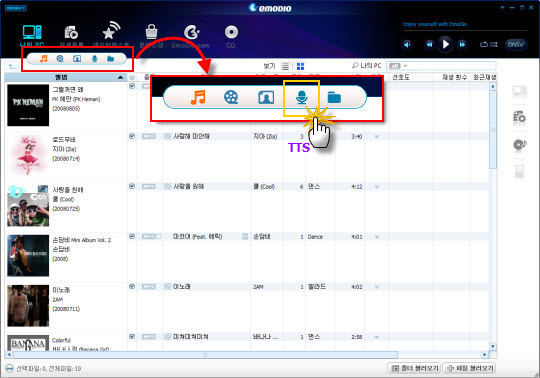Image resolution: width=540 pixels, height=378 pixels.
Task: Toggle repeat mode in the player
Action: tap(484, 44)
